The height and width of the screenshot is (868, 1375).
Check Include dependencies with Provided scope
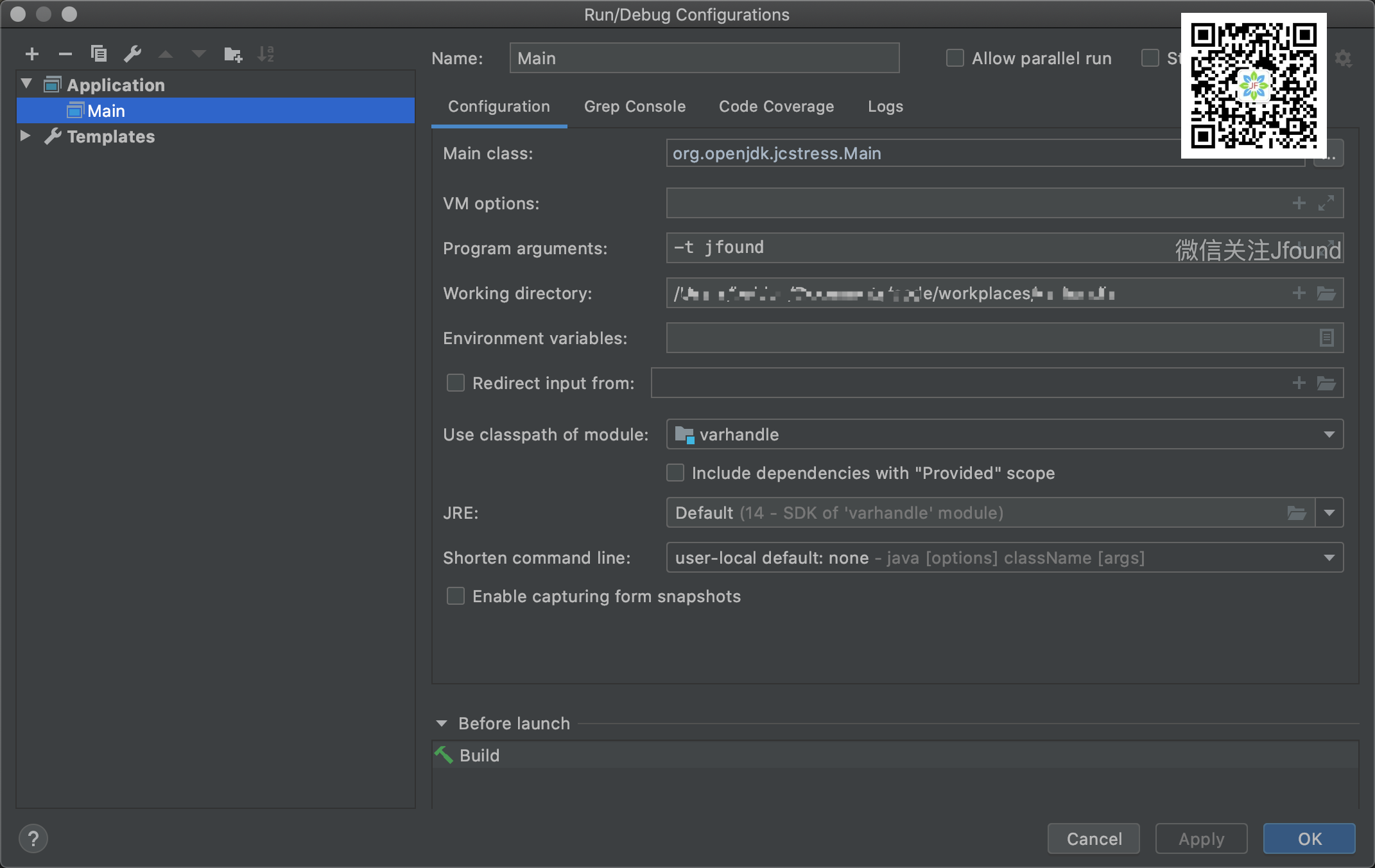click(675, 473)
